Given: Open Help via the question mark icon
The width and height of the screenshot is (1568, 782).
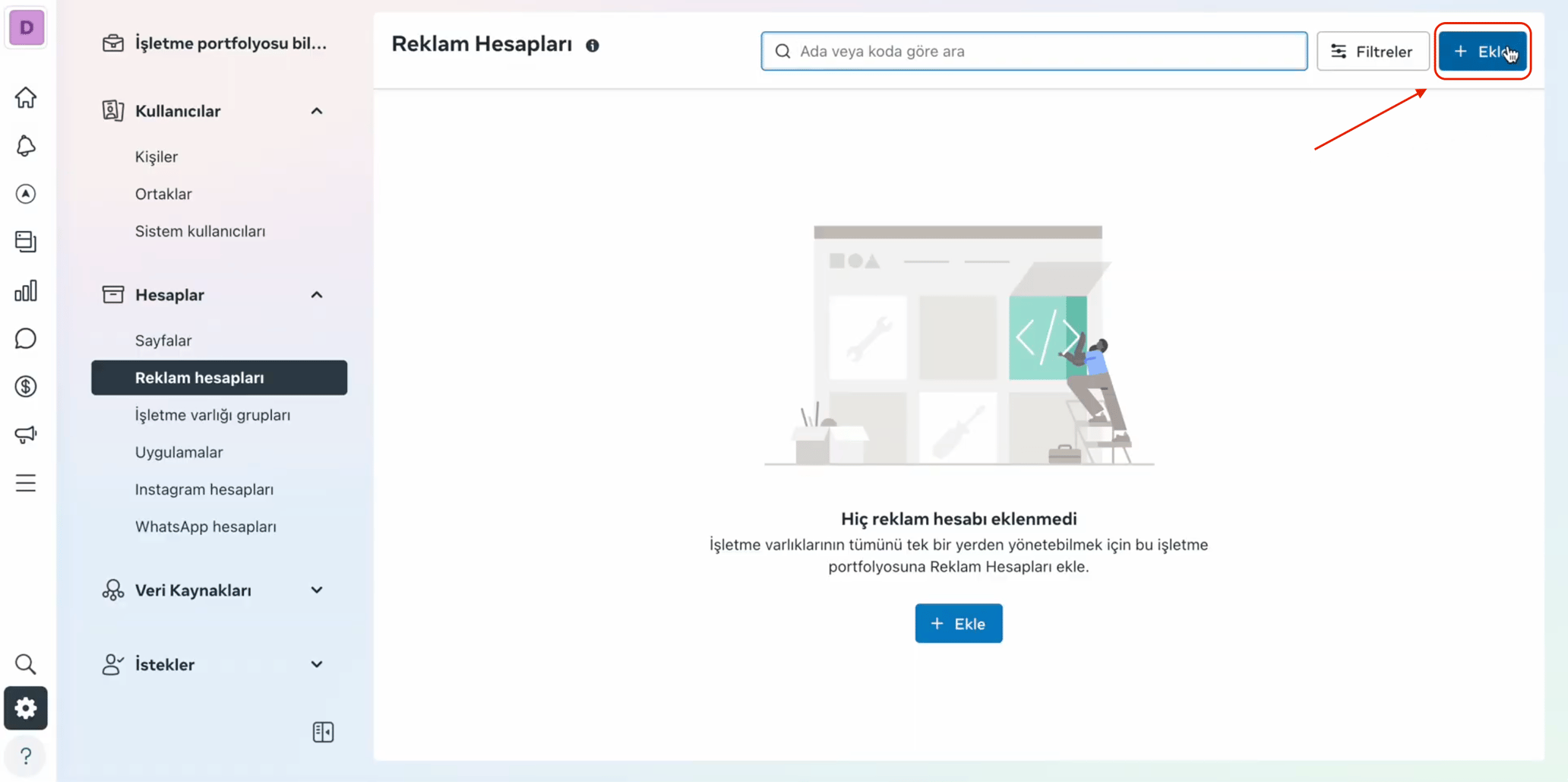Looking at the screenshot, I should (26, 756).
